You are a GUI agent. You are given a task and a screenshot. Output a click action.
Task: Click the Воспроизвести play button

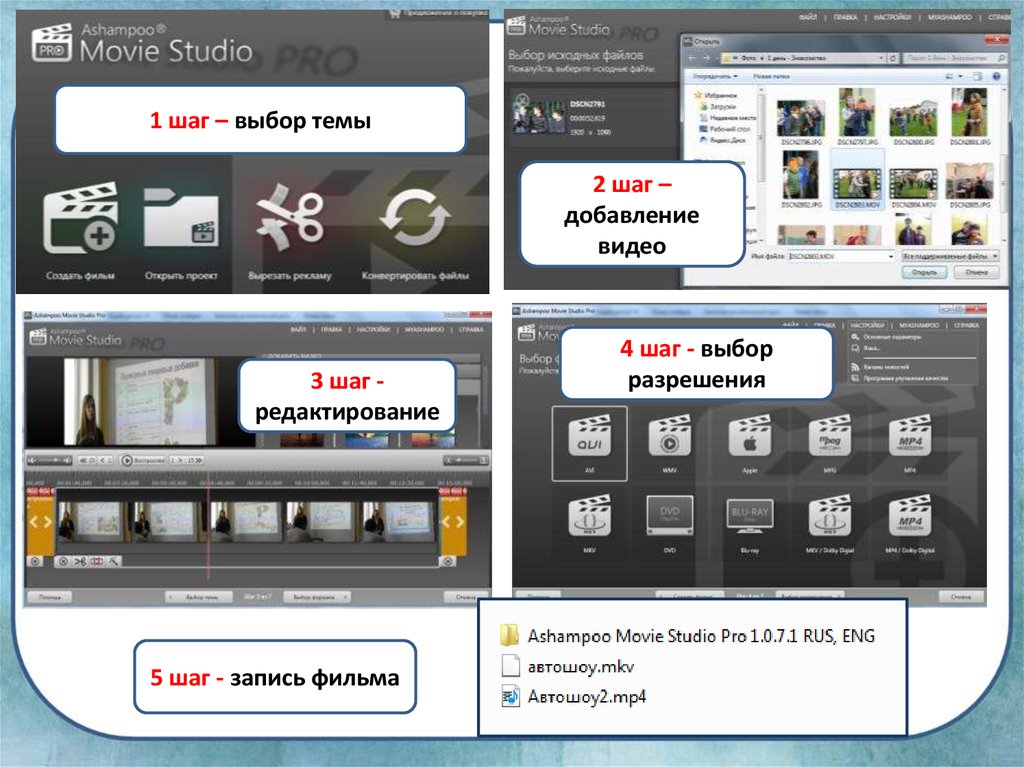tap(142, 461)
